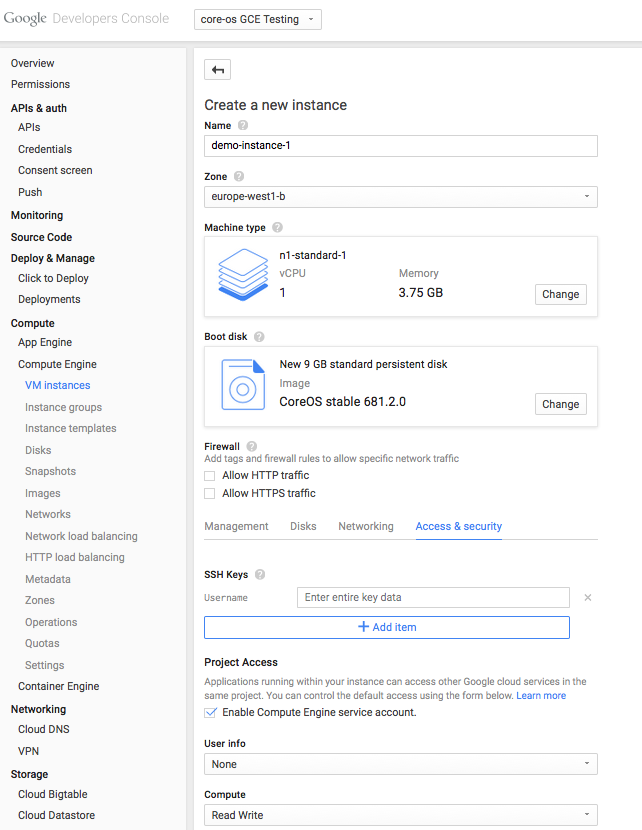Open the core-os GCE Testing project dropdown

tap(258, 20)
